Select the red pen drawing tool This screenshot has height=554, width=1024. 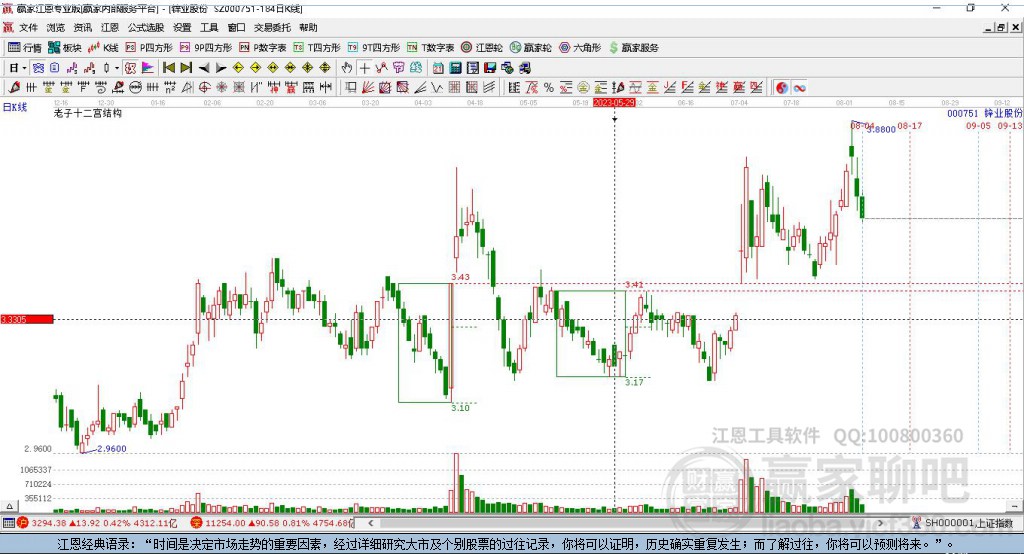click(14, 88)
